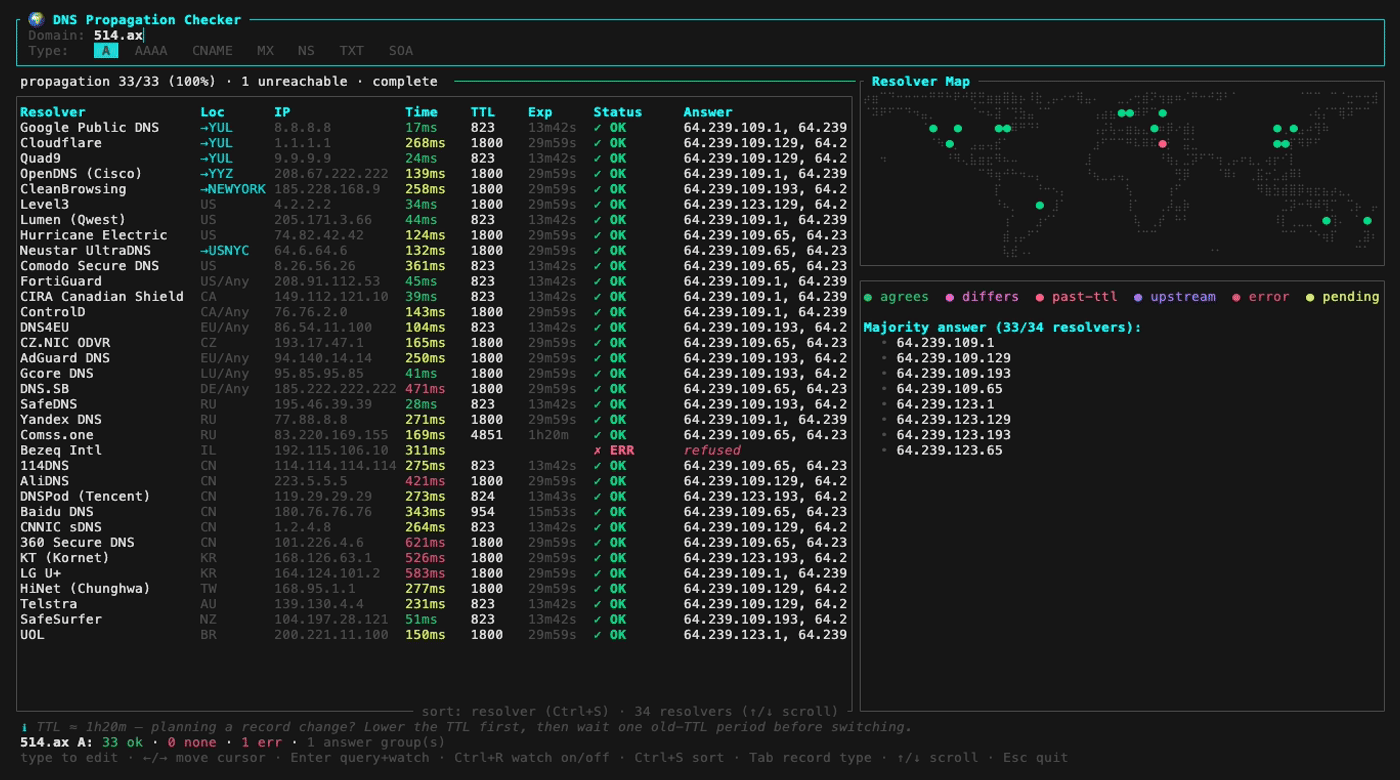Click the Loc column header
This screenshot has height=780, width=1400.
(x=212, y=112)
